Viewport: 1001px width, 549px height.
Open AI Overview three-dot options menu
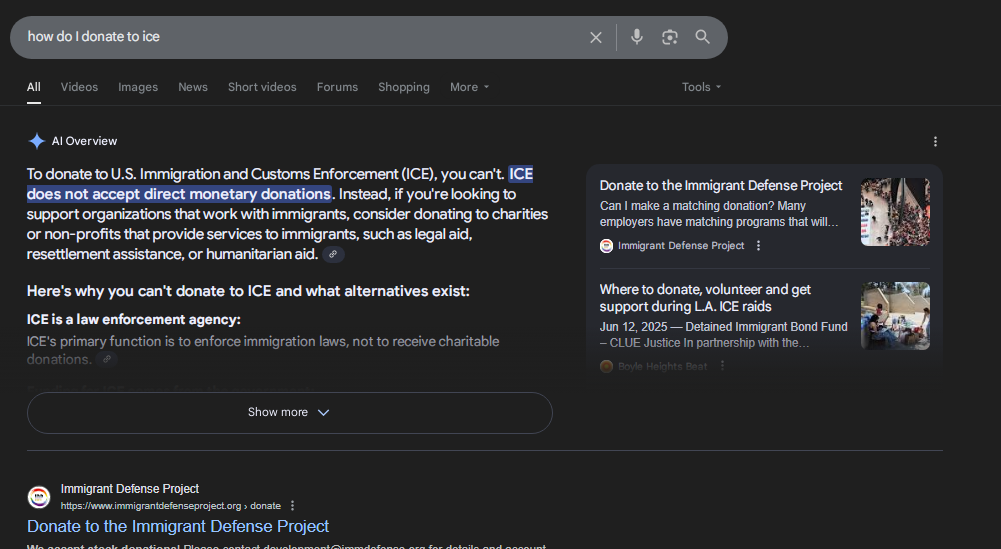pyautogui.click(x=935, y=142)
